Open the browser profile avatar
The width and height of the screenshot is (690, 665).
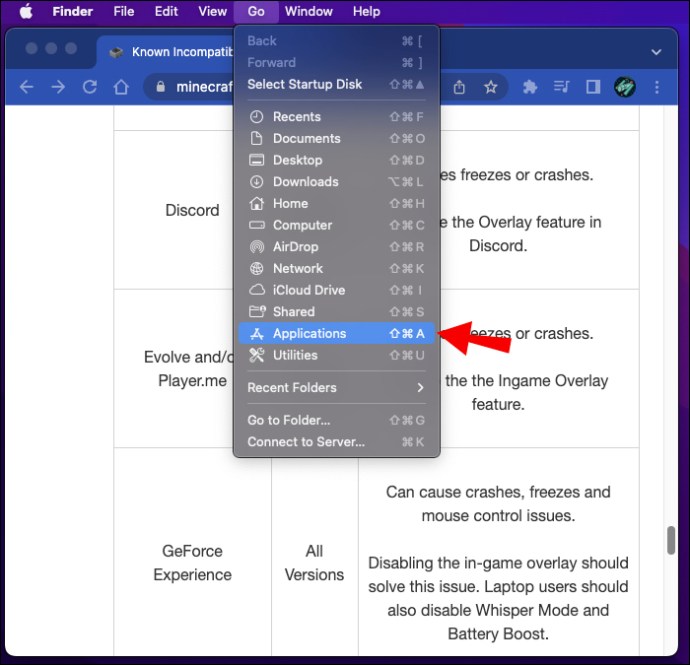(624, 87)
